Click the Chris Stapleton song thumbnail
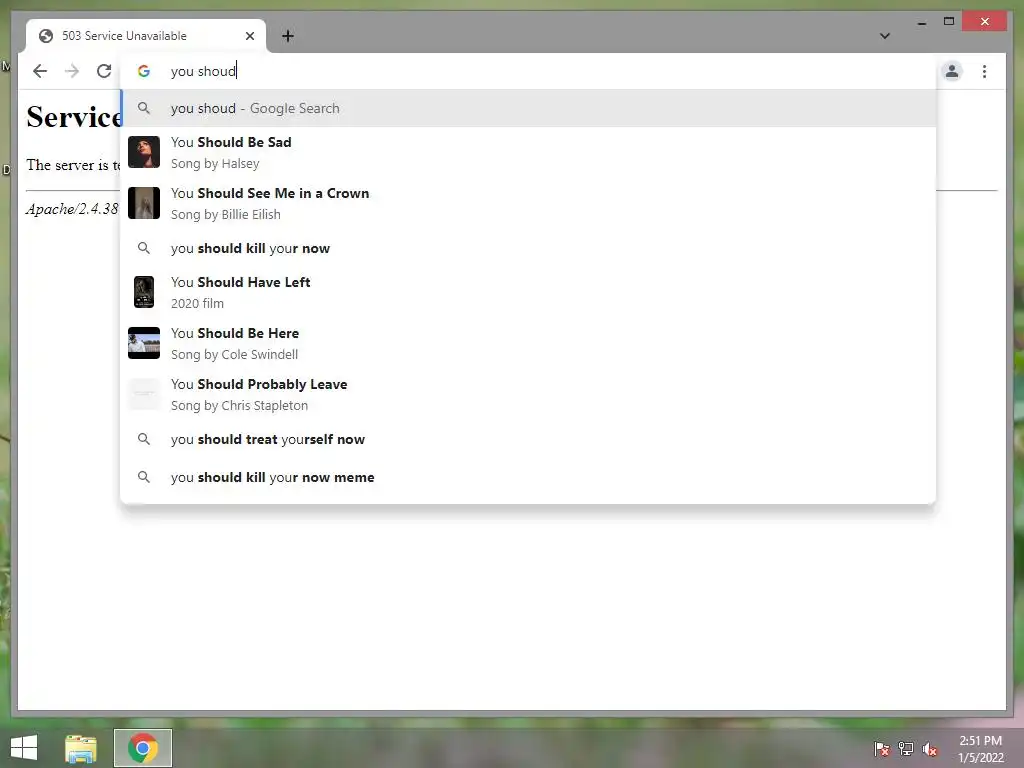The width and height of the screenshot is (1024, 768). point(144,394)
